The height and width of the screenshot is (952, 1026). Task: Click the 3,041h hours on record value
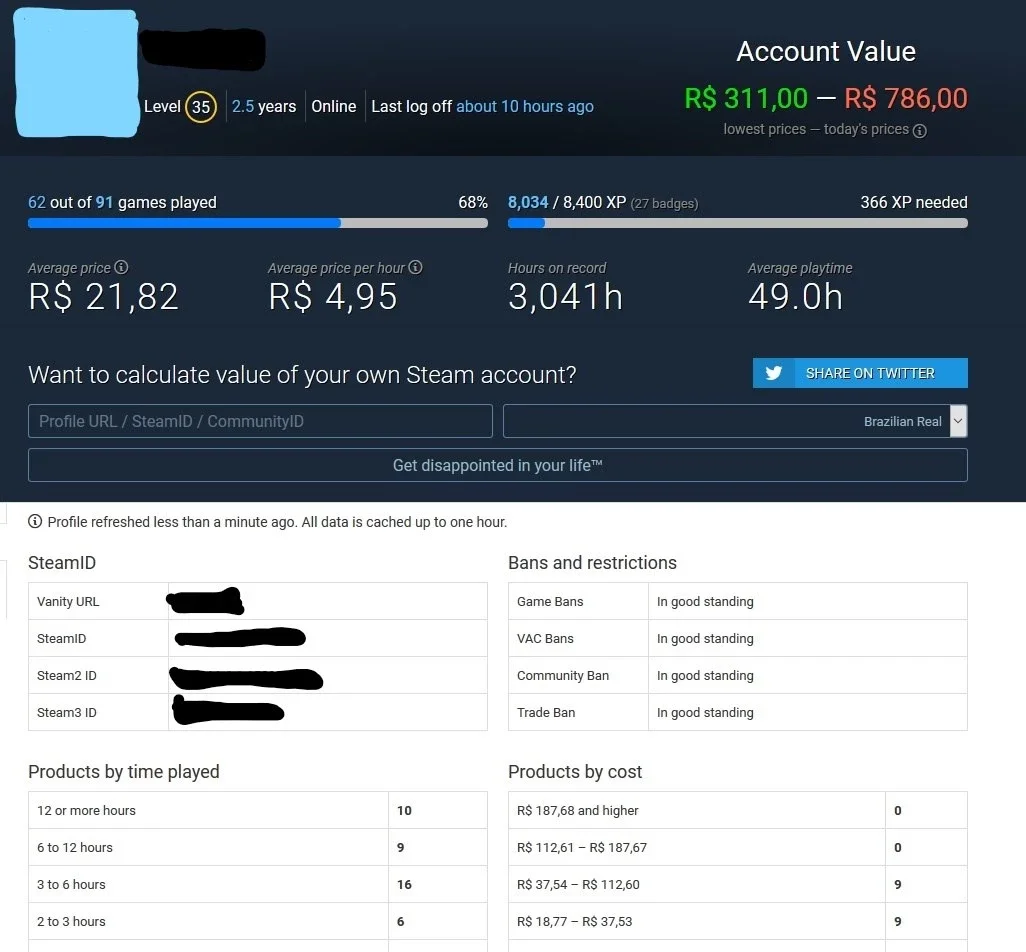pyautogui.click(x=565, y=296)
